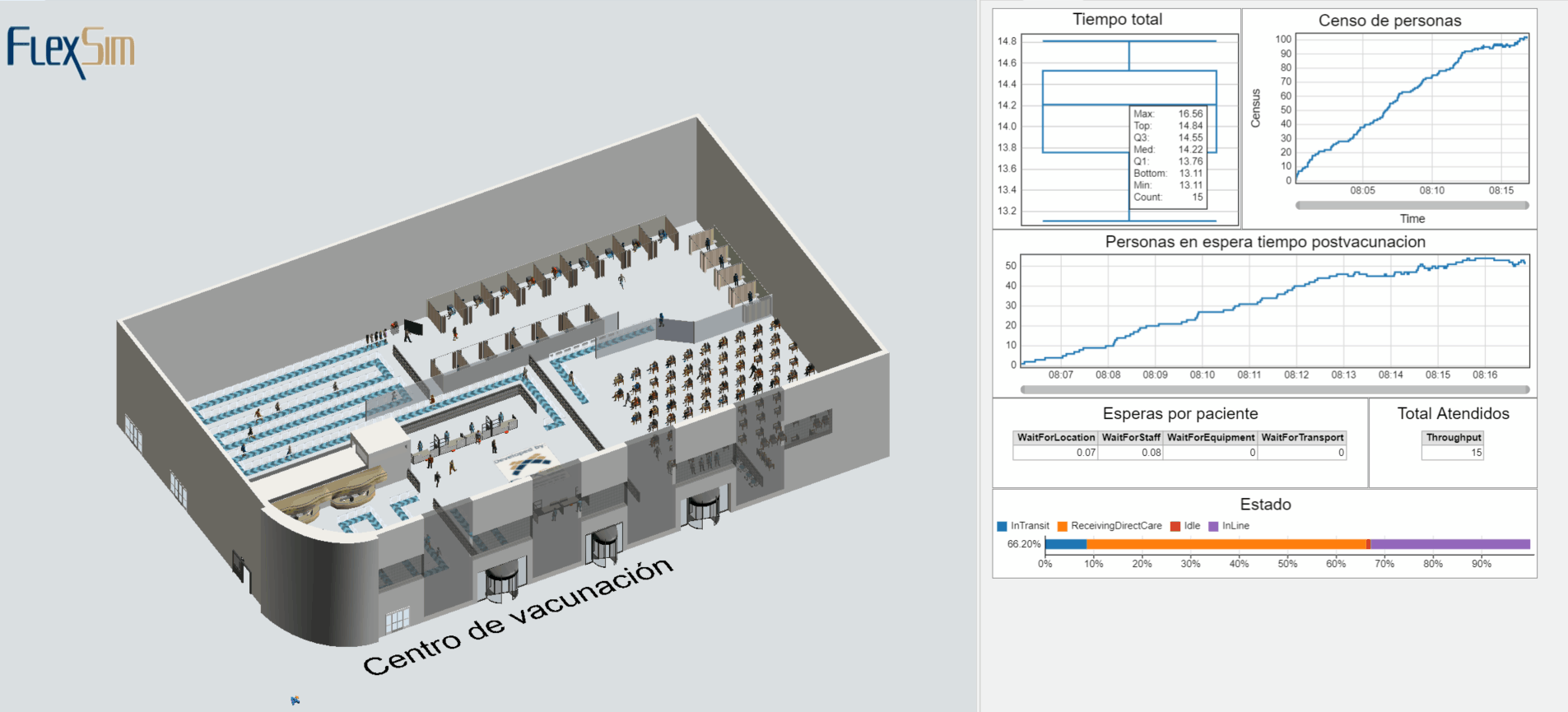
Task: Click the FlexSim logo
Action: pos(71,51)
